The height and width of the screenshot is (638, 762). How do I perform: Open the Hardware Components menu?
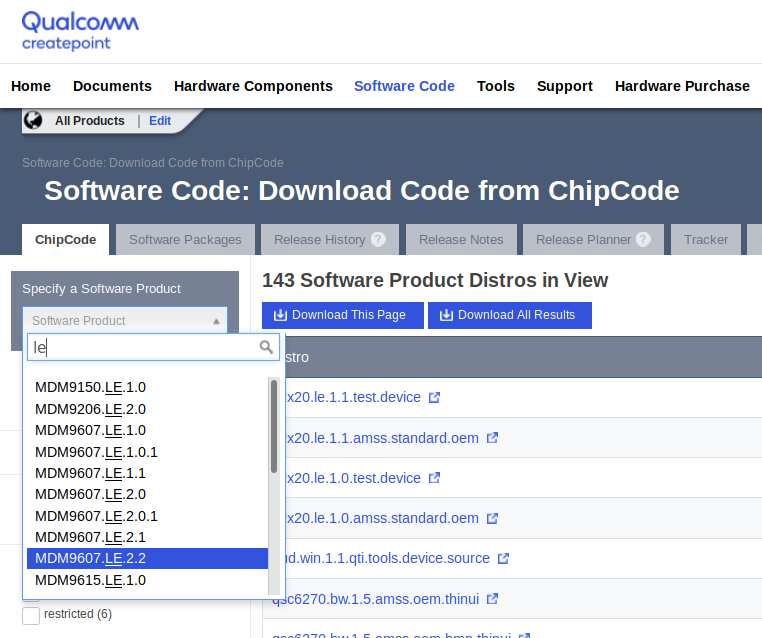coord(253,86)
